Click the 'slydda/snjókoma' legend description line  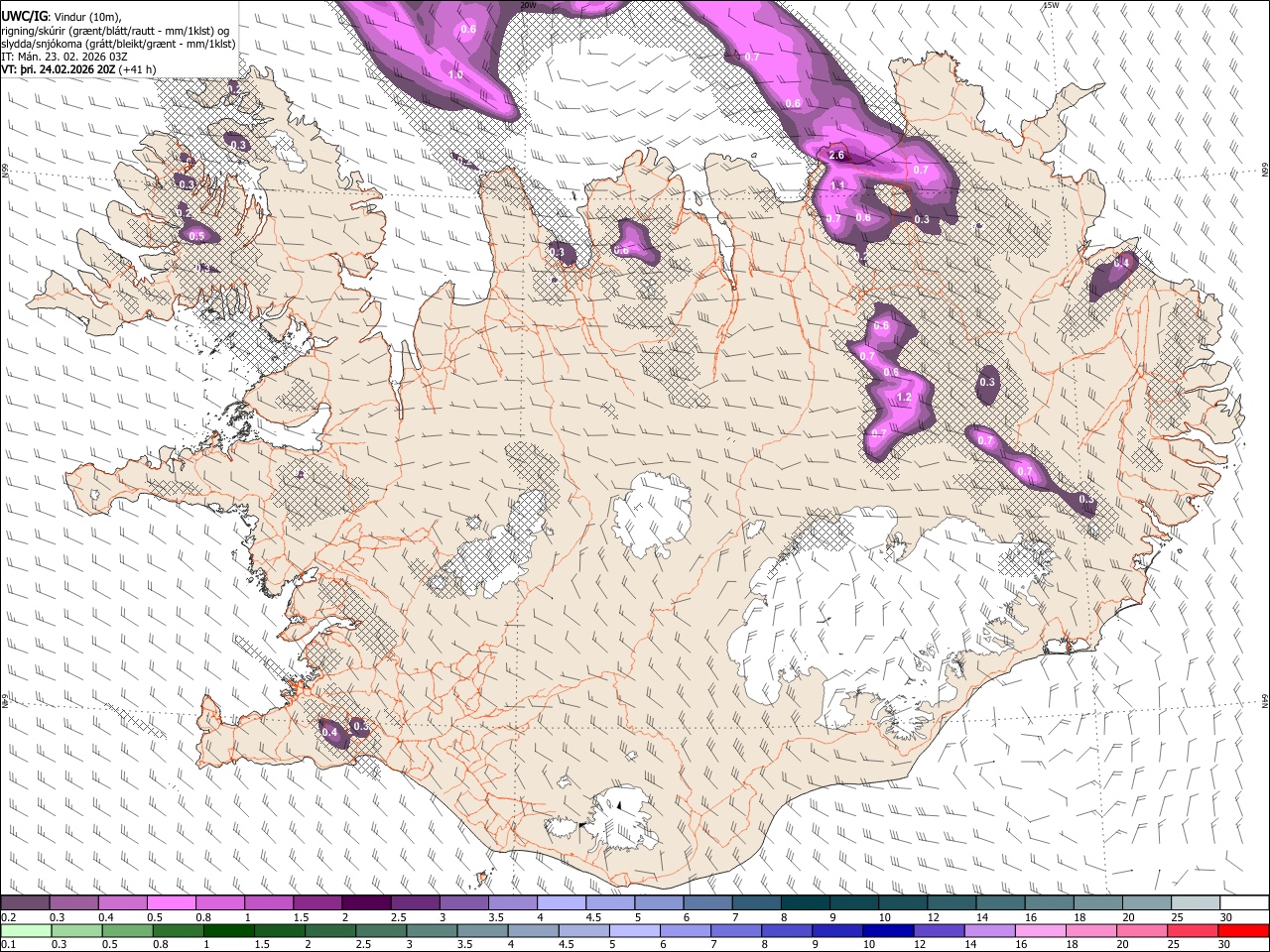pos(119,44)
